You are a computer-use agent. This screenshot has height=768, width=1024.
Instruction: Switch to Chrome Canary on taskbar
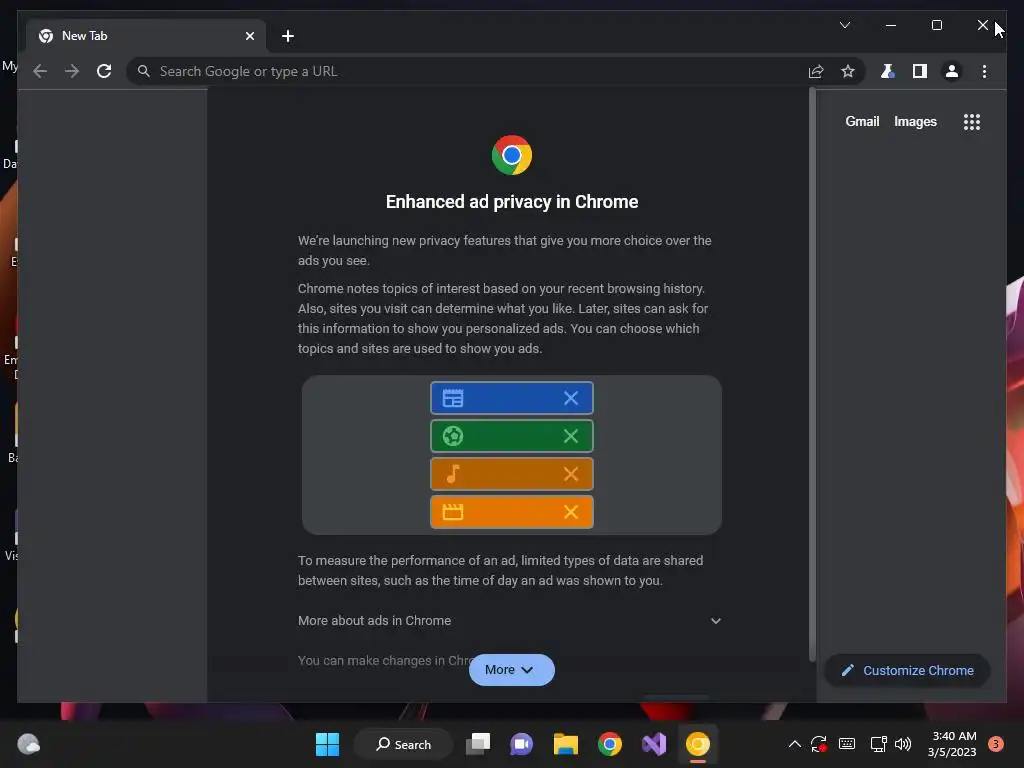(x=697, y=744)
